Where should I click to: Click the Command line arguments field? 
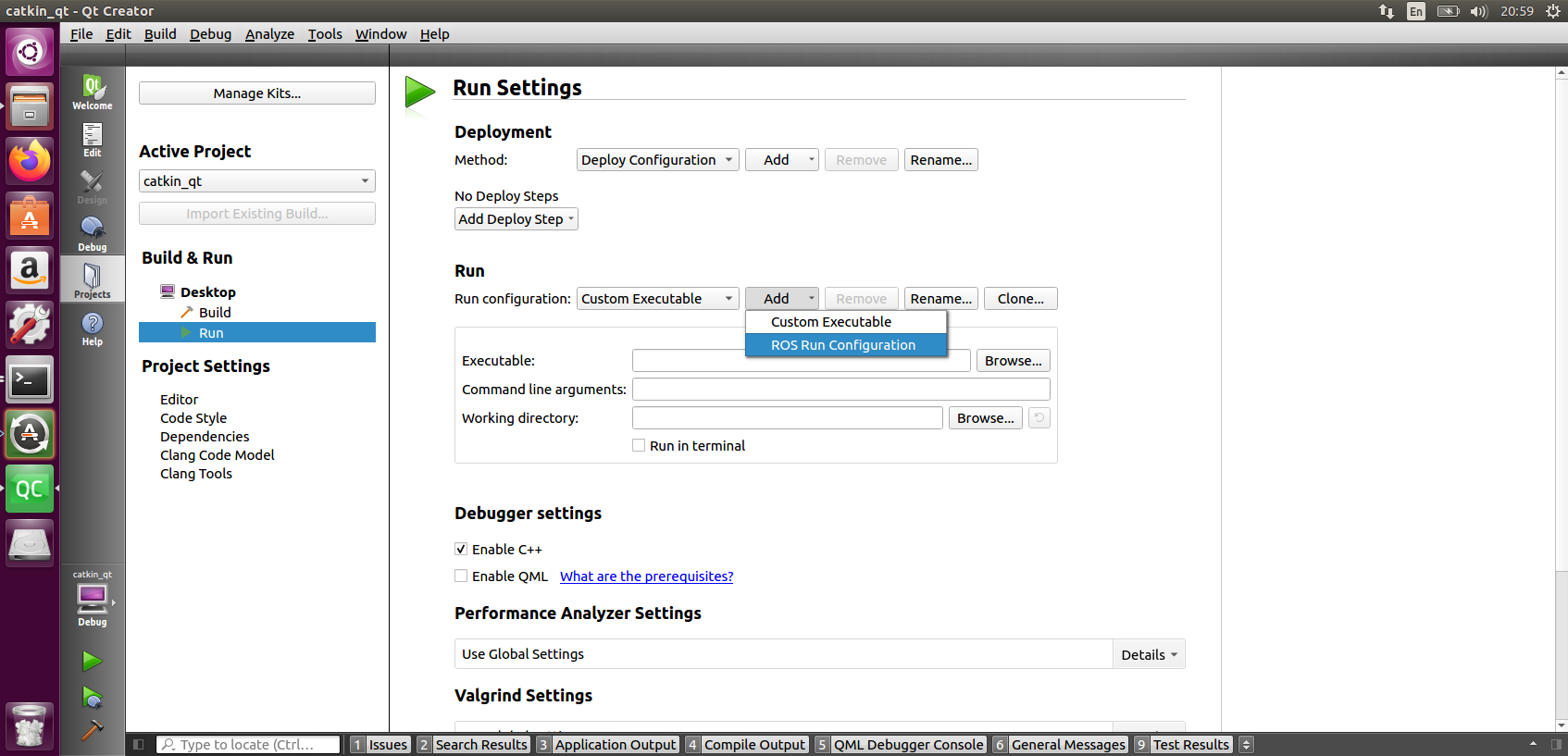(x=841, y=390)
